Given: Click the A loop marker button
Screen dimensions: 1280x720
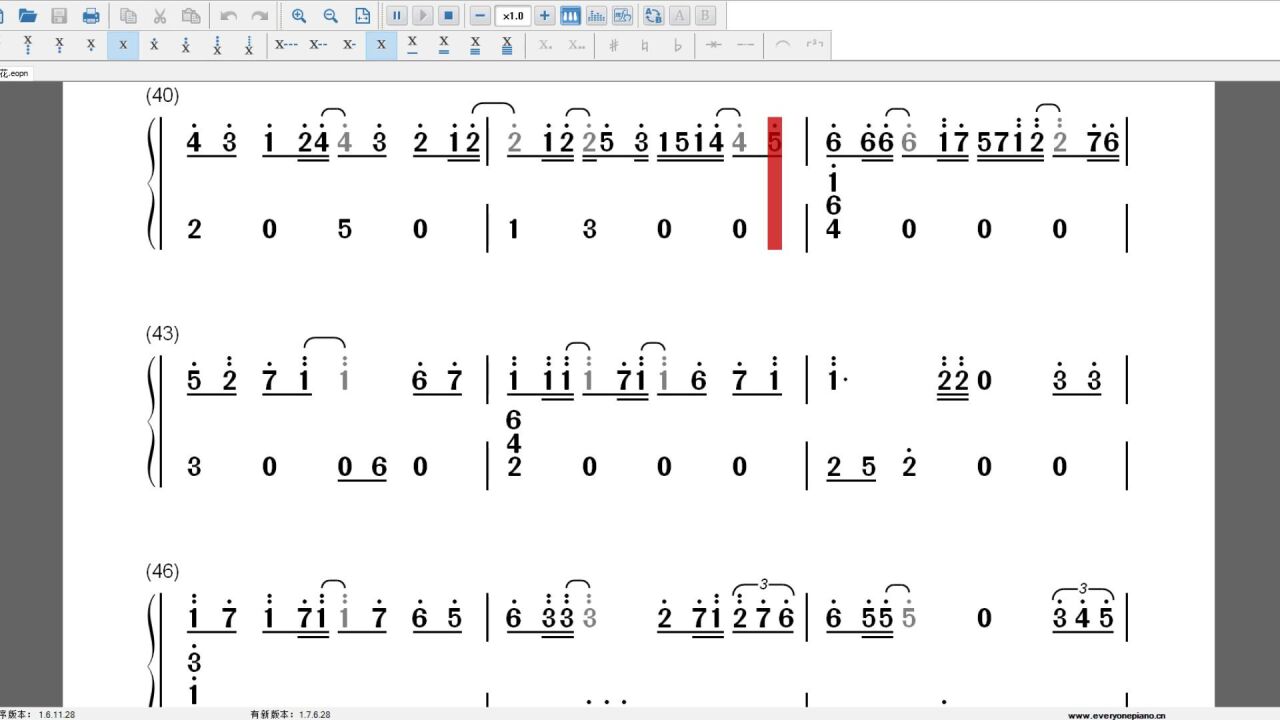Looking at the screenshot, I should pos(680,15).
